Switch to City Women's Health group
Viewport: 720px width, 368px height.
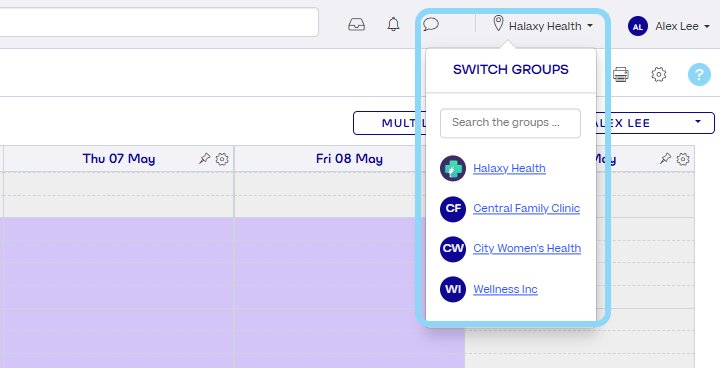[x=527, y=249]
